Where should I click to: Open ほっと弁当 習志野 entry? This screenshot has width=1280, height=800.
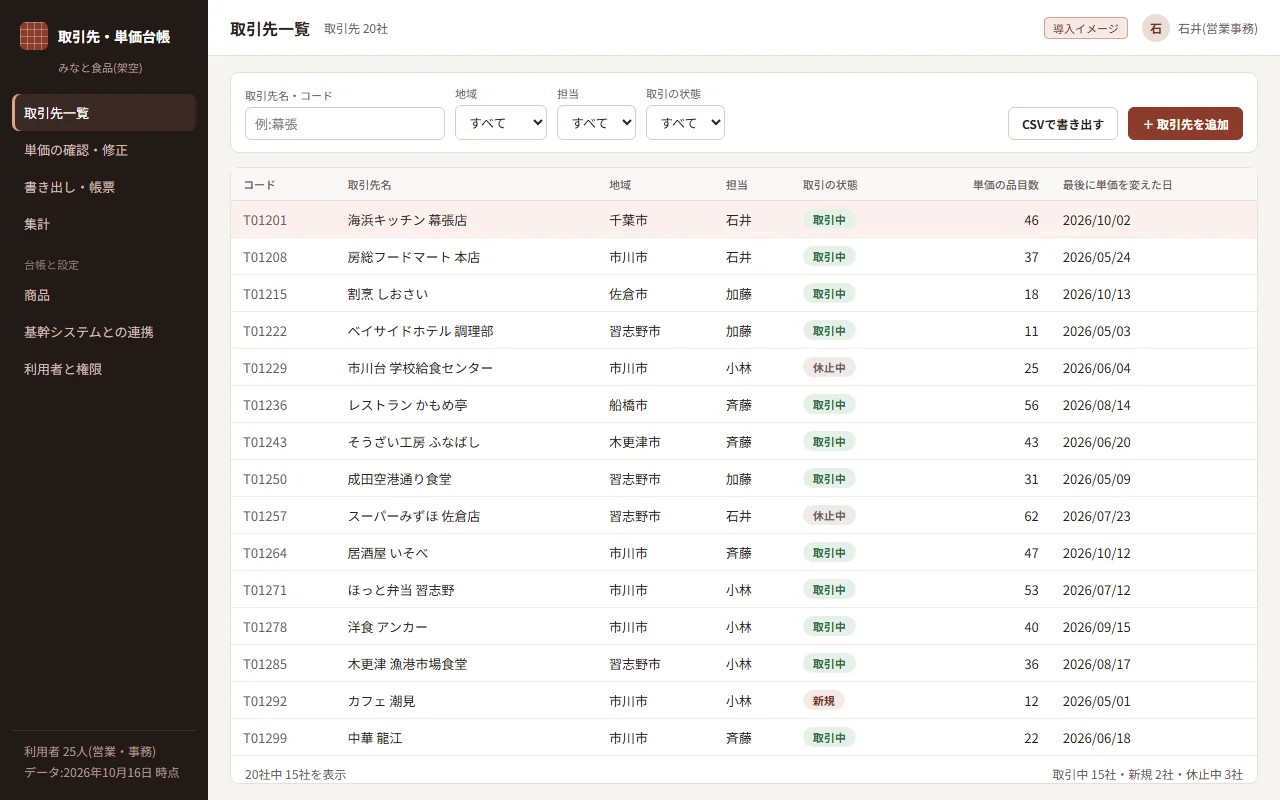744,590
